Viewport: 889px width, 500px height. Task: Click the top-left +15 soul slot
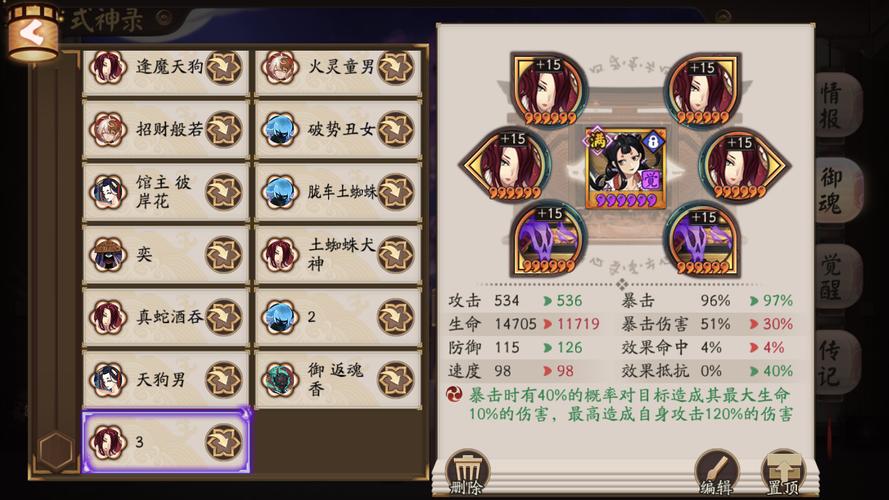point(548,90)
